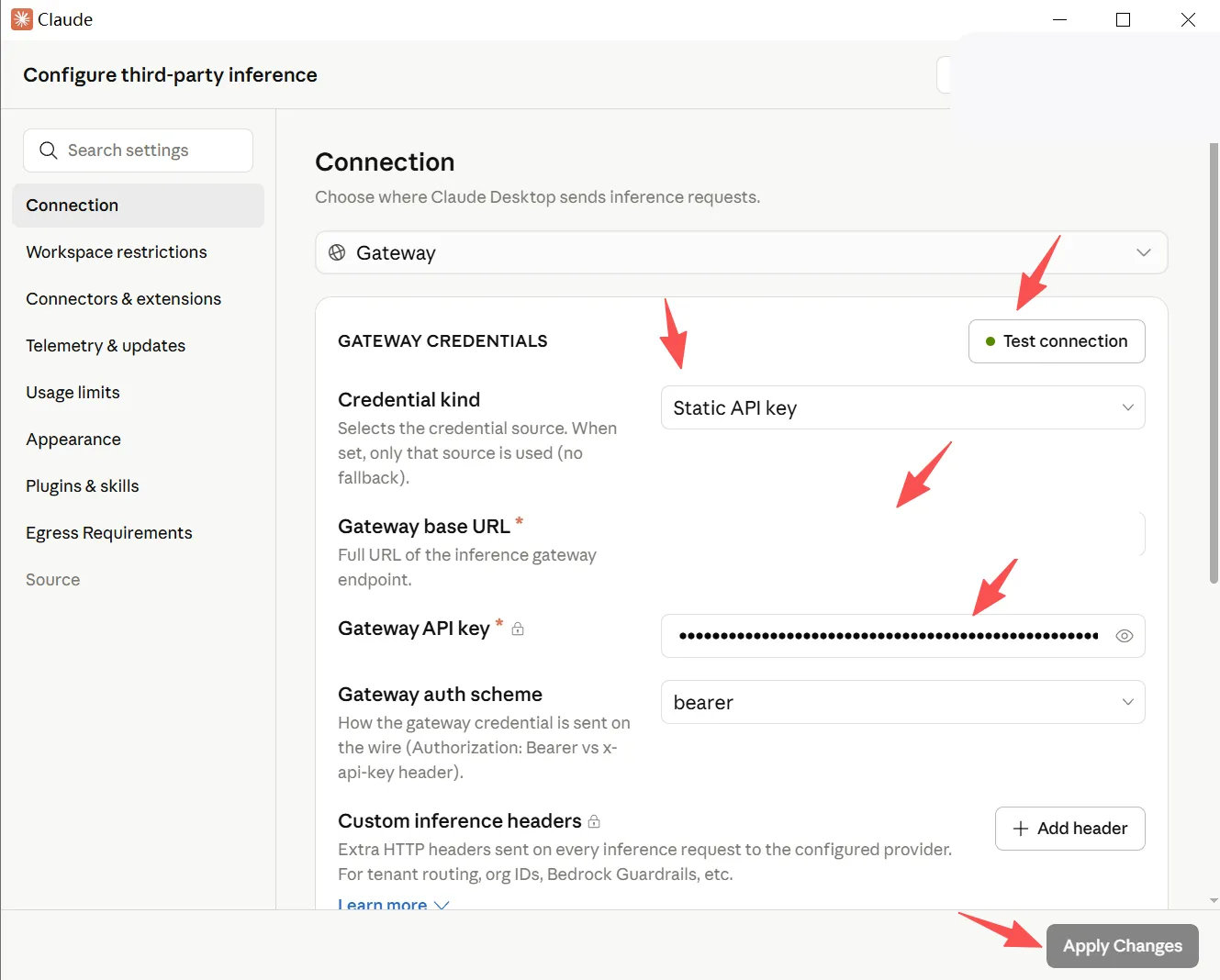Click the "Selects the credential source" description
The height and width of the screenshot is (980, 1220).
[x=477, y=453]
